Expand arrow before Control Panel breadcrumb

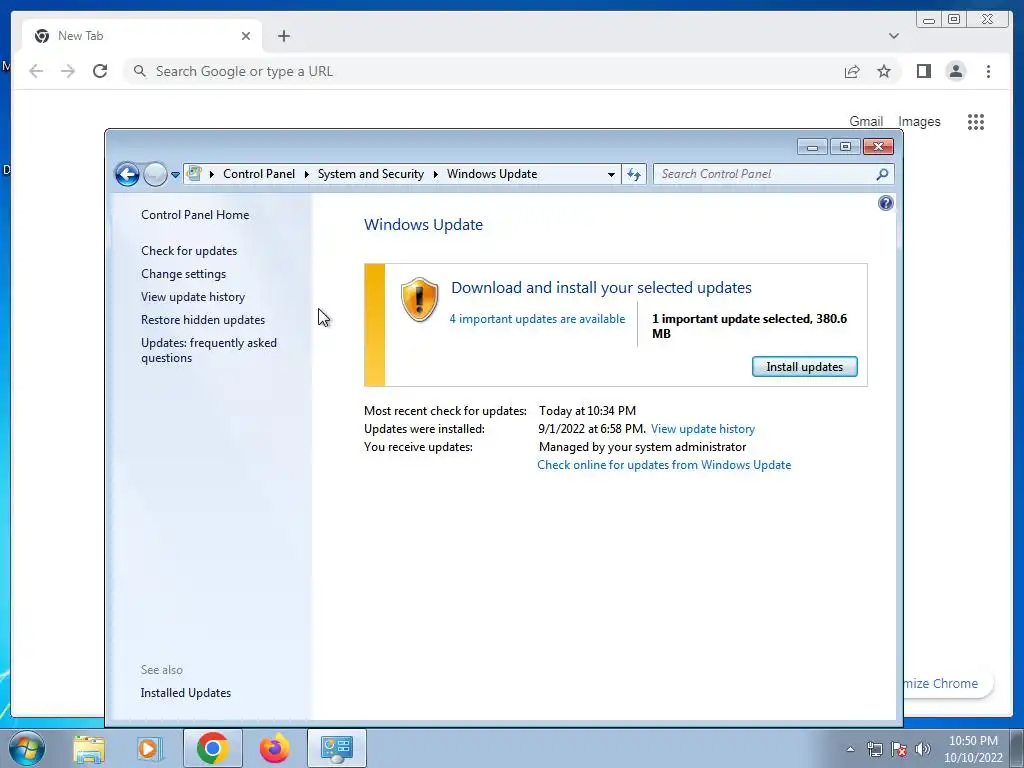(x=212, y=174)
